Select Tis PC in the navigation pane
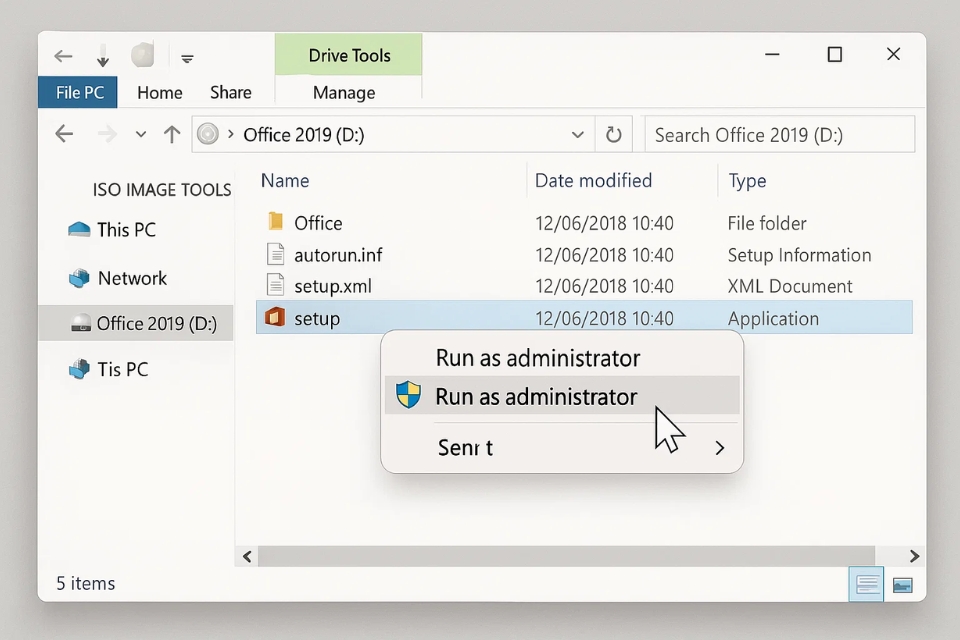Image resolution: width=960 pixels, height=640 pixels. point(123,369)
